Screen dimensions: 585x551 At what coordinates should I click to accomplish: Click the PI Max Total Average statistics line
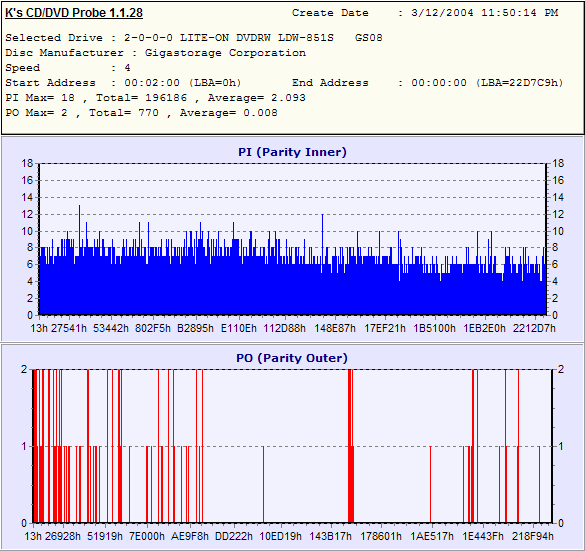[x=156, y=98]
